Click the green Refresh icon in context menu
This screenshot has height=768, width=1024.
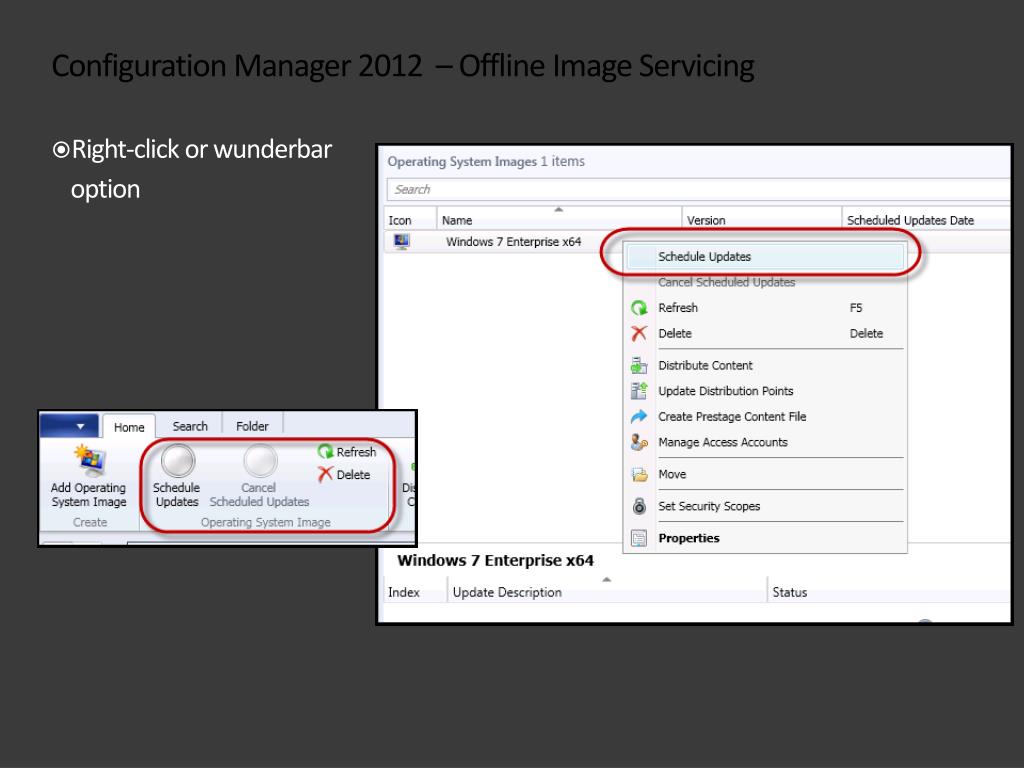[639, 308]
